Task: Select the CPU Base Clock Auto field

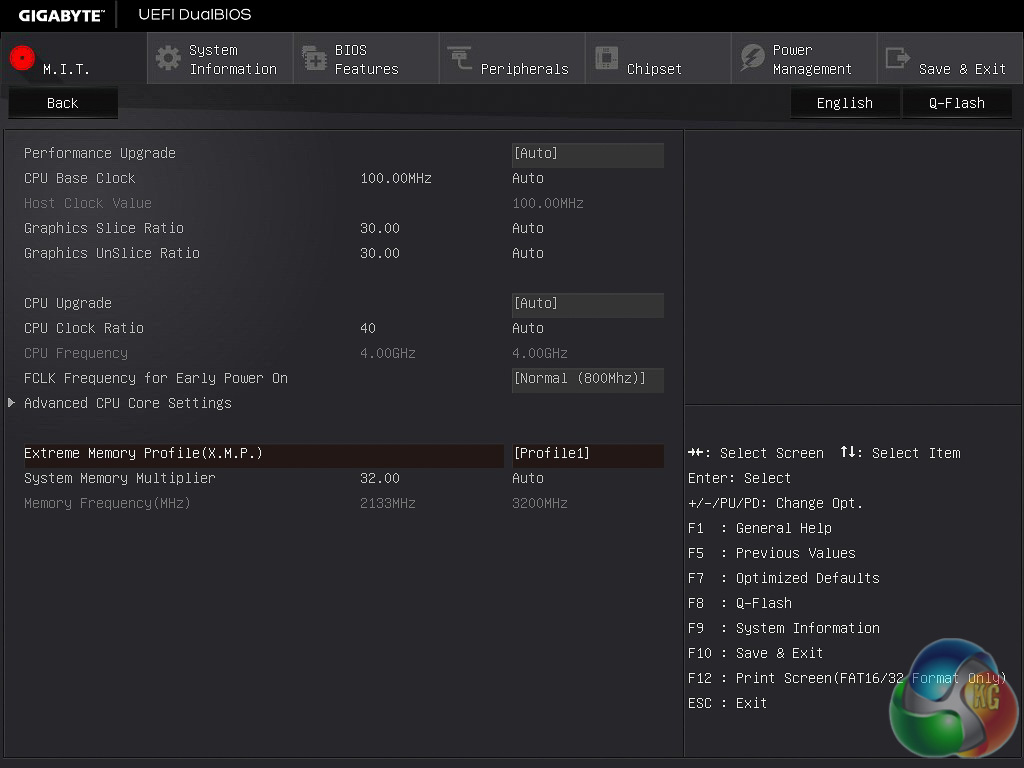Action: coord(528,178)
